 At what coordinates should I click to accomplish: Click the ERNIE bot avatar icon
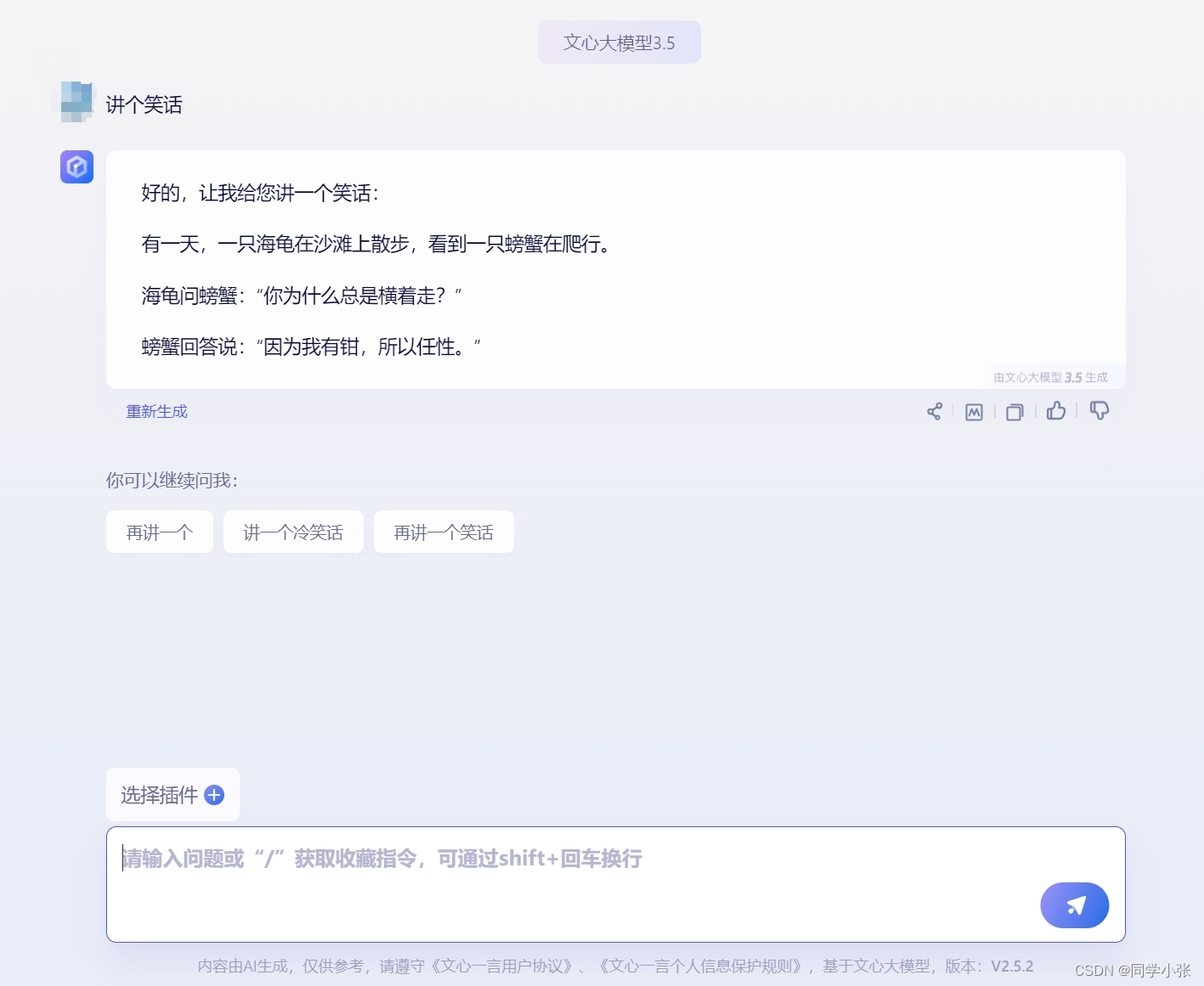(76, 166)
